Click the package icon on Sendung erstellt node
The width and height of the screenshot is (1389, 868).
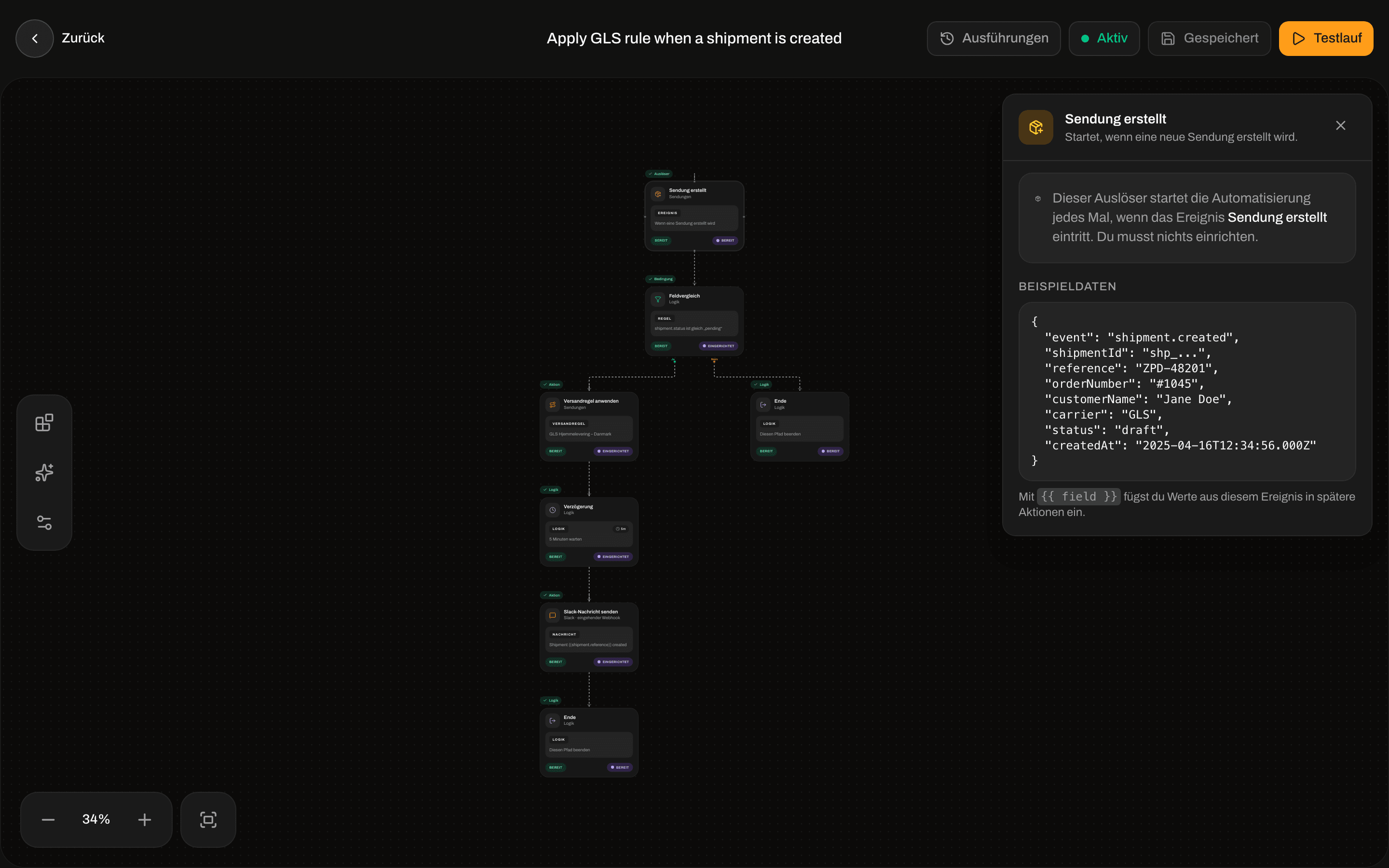click(658, 194)
